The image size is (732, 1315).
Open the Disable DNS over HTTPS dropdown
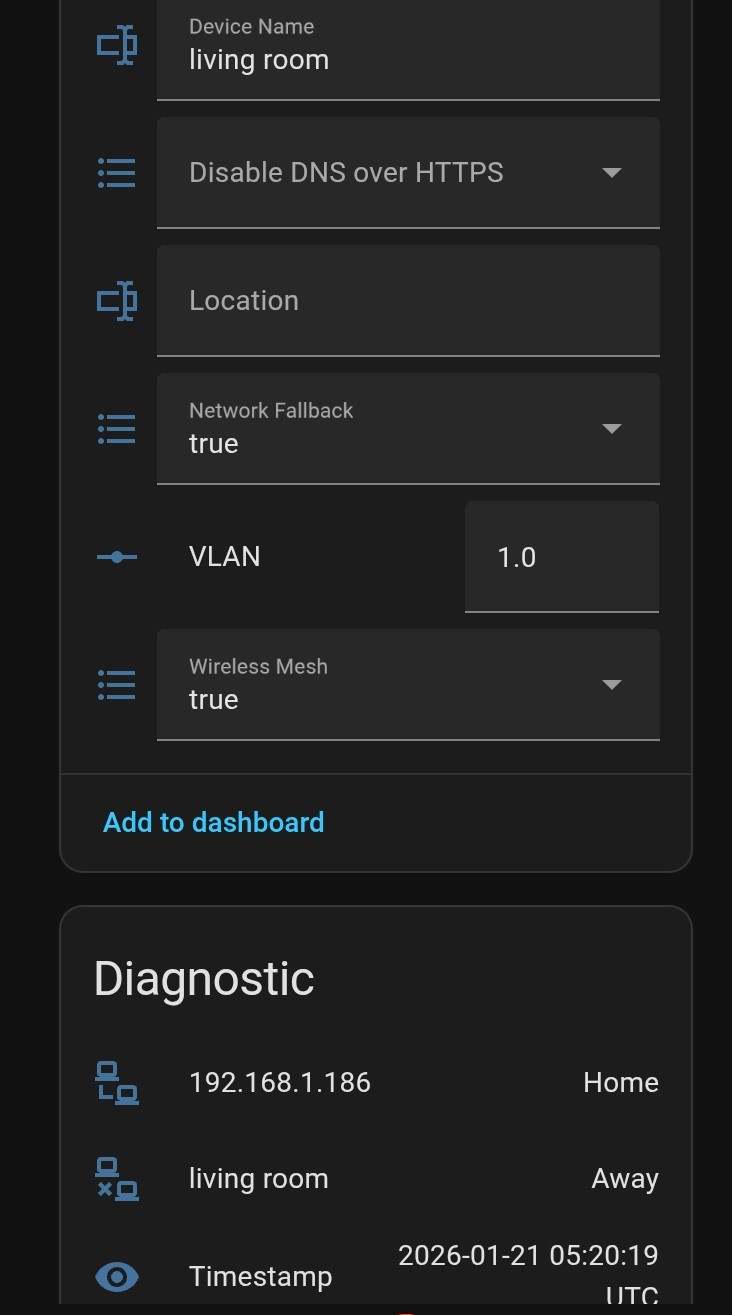611,173
